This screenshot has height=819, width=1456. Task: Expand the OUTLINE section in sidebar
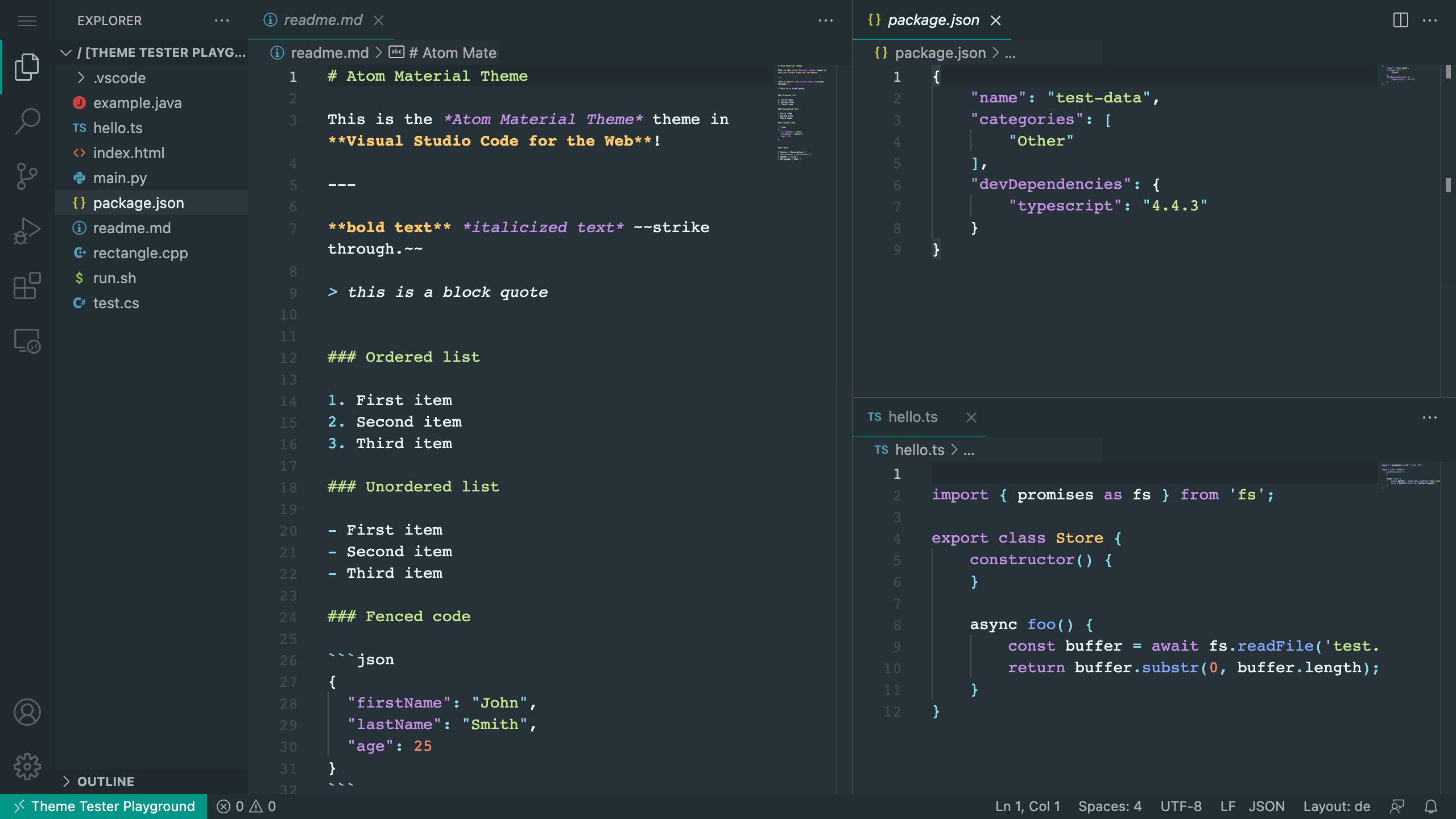coord(66,781)
